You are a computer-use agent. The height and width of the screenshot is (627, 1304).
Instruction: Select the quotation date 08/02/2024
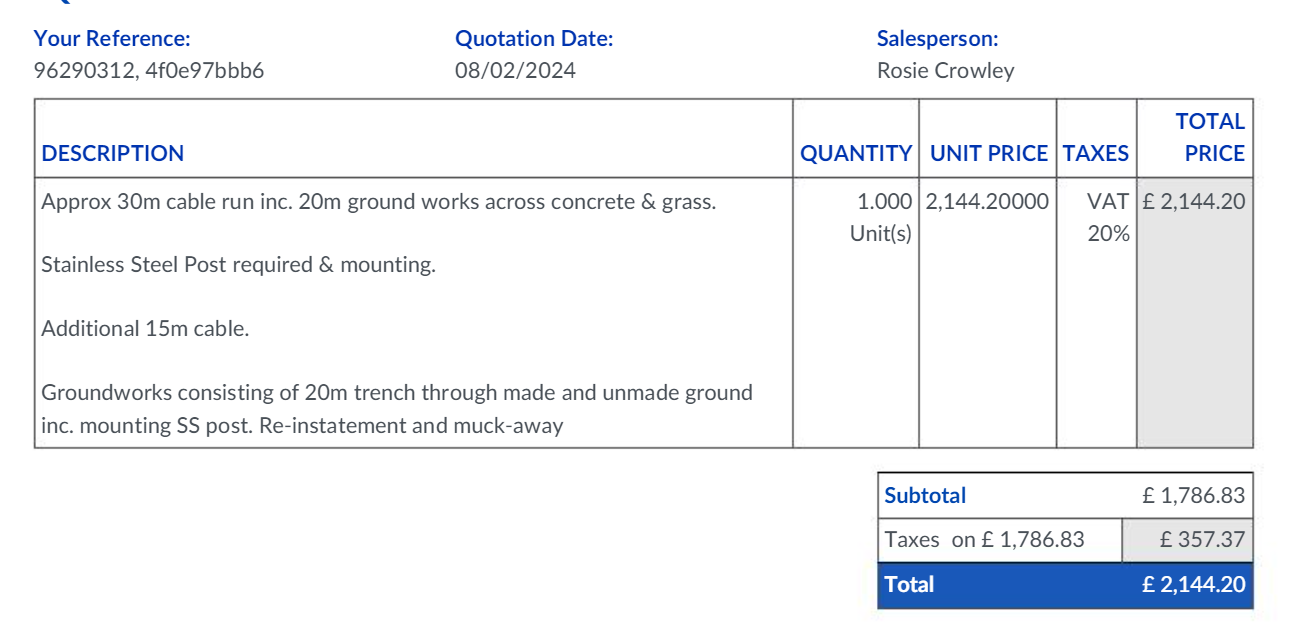[515, 71]
